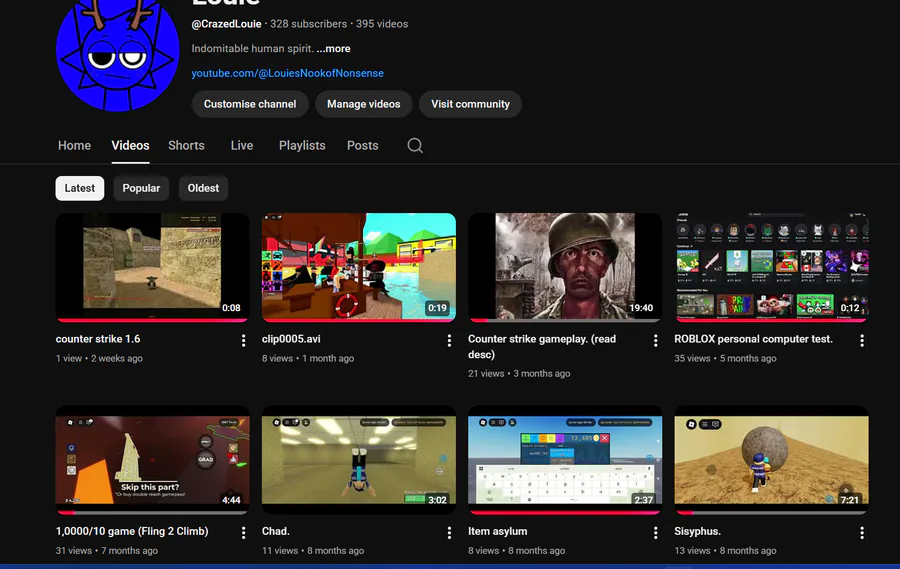Open three-dot menu for ROBLOX personal computer test

click(862, 341)
